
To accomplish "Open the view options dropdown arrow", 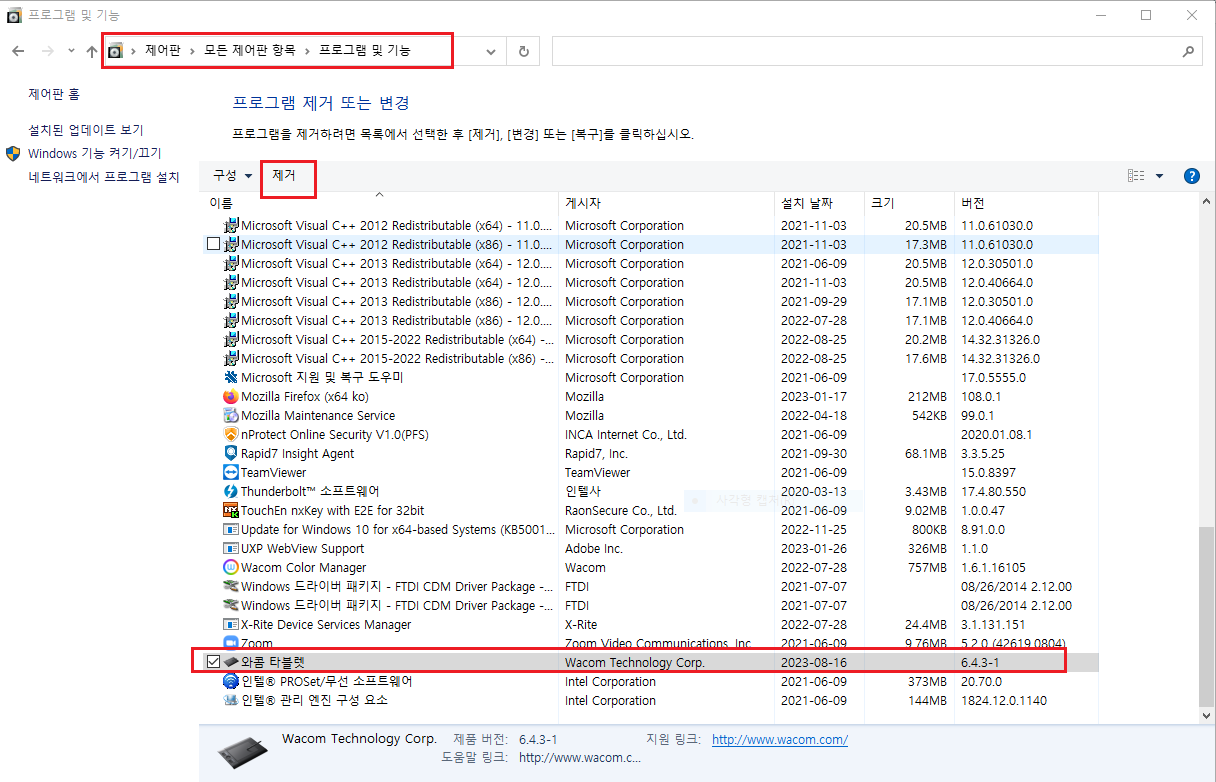I will 1159,176.
